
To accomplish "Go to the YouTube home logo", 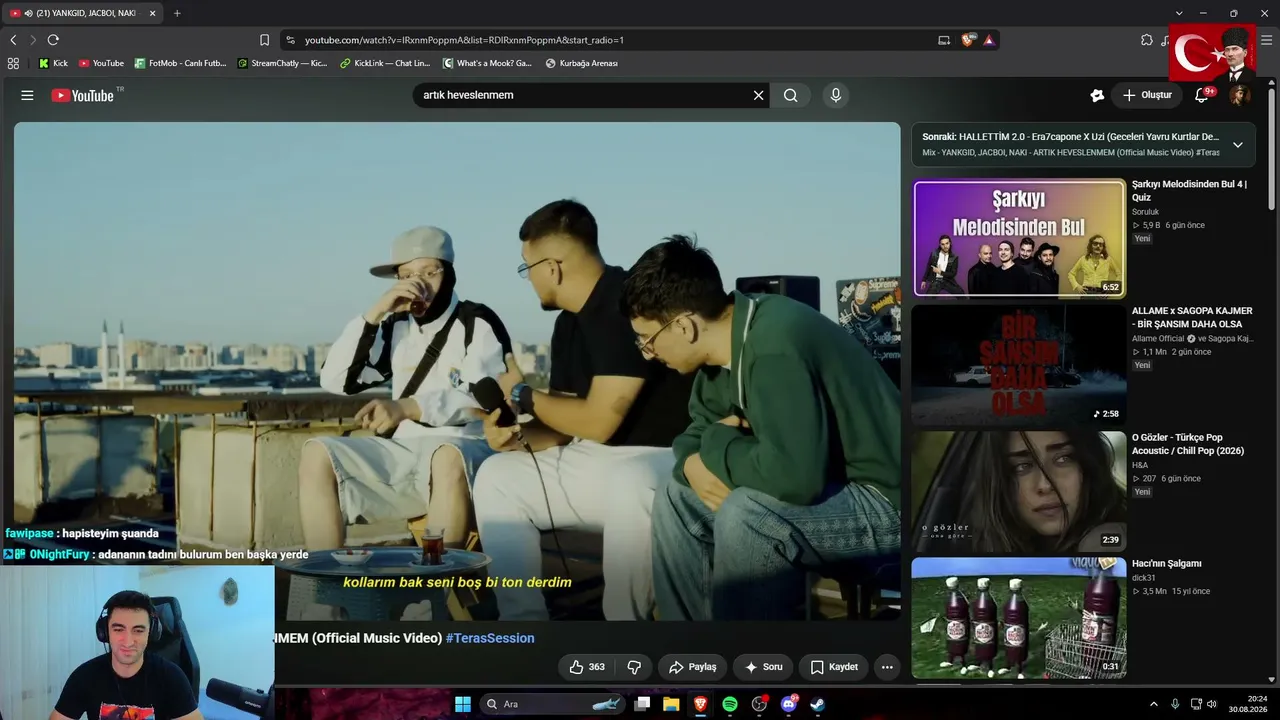I will tap(83, 95).
